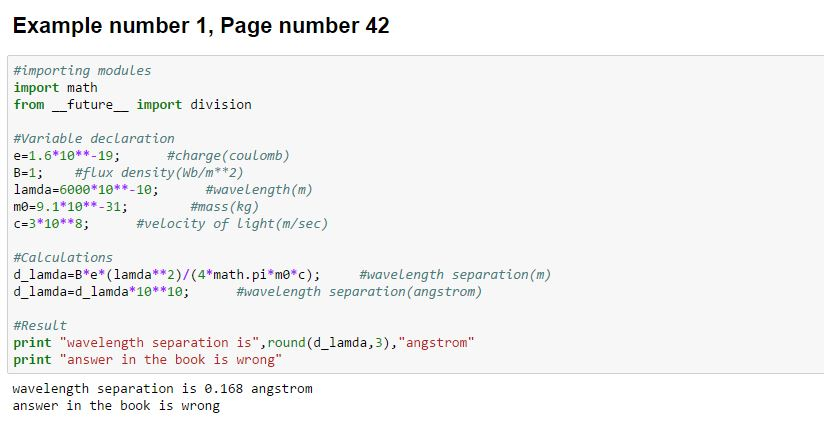Image resolution: width=824 pixels, height=432 pixels.
Task: Place cursor on the 'B=1;' statement
Action: click(29, 172)
